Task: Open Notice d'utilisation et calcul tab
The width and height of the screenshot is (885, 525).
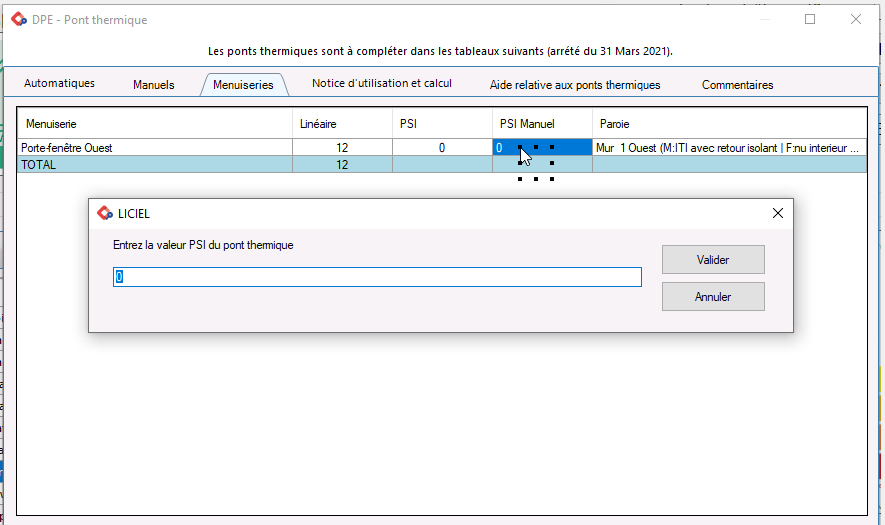Action: [x=382, y=84]
